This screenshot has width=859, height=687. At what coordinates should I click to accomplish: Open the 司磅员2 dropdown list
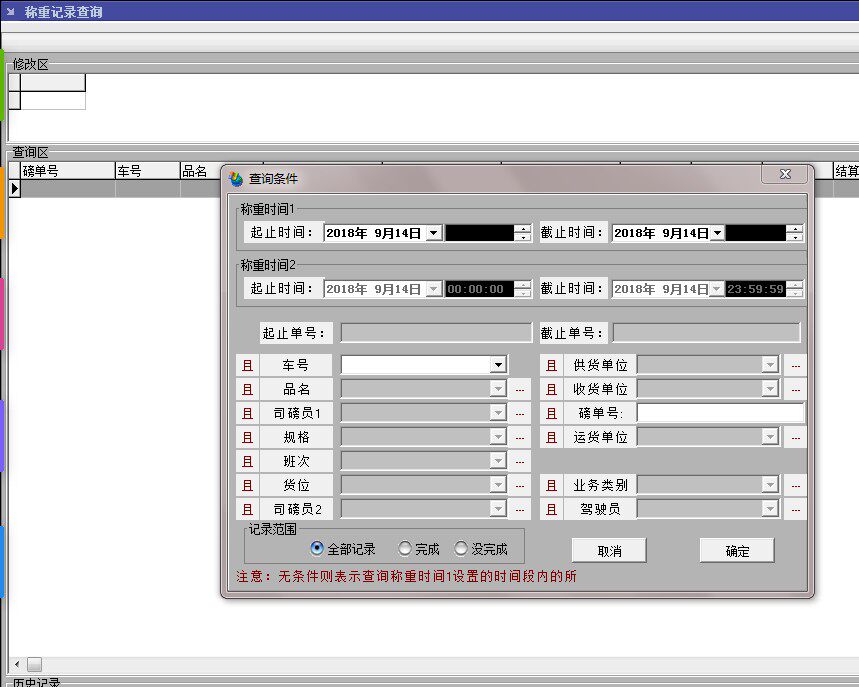coord(498,509)
